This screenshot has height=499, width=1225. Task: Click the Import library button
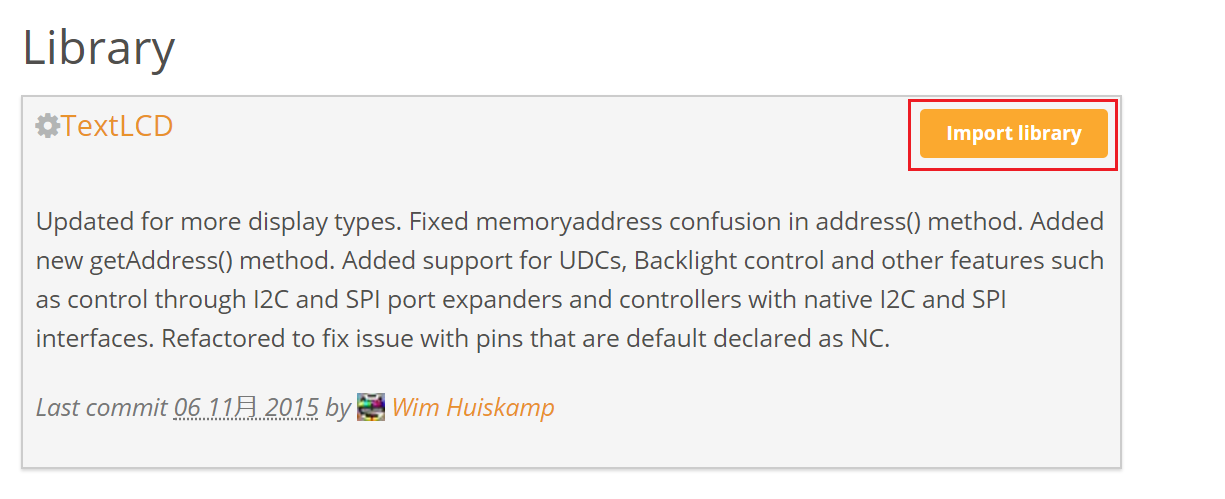coord(1013,133)
